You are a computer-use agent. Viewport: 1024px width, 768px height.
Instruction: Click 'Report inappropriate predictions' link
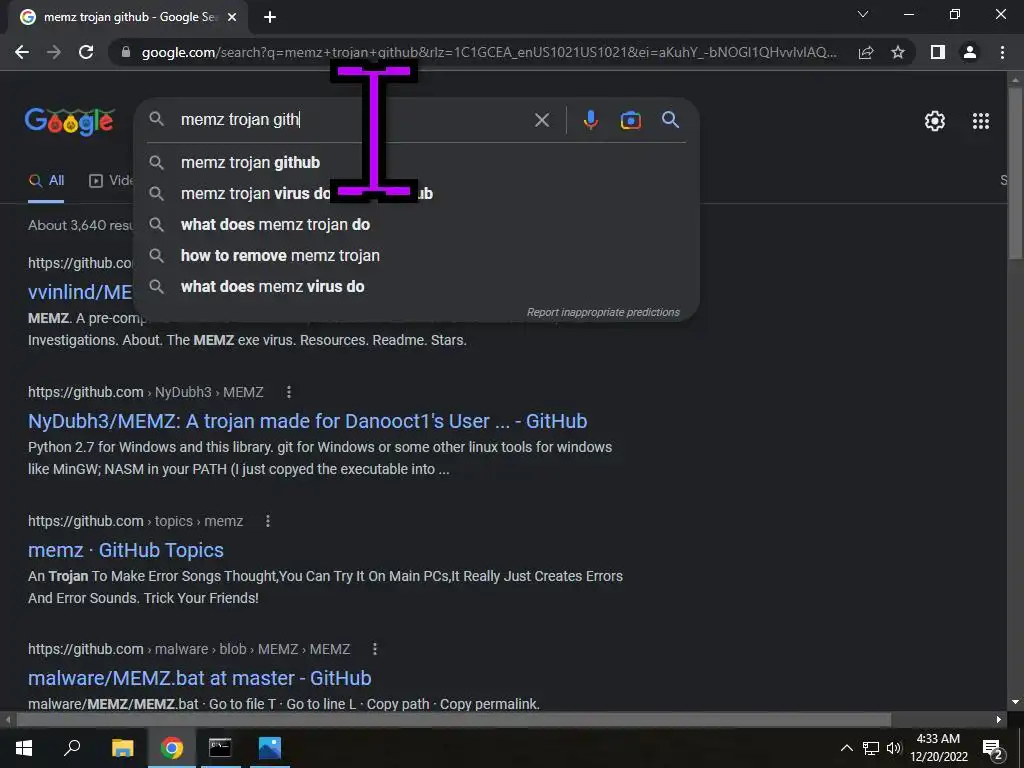603,312
